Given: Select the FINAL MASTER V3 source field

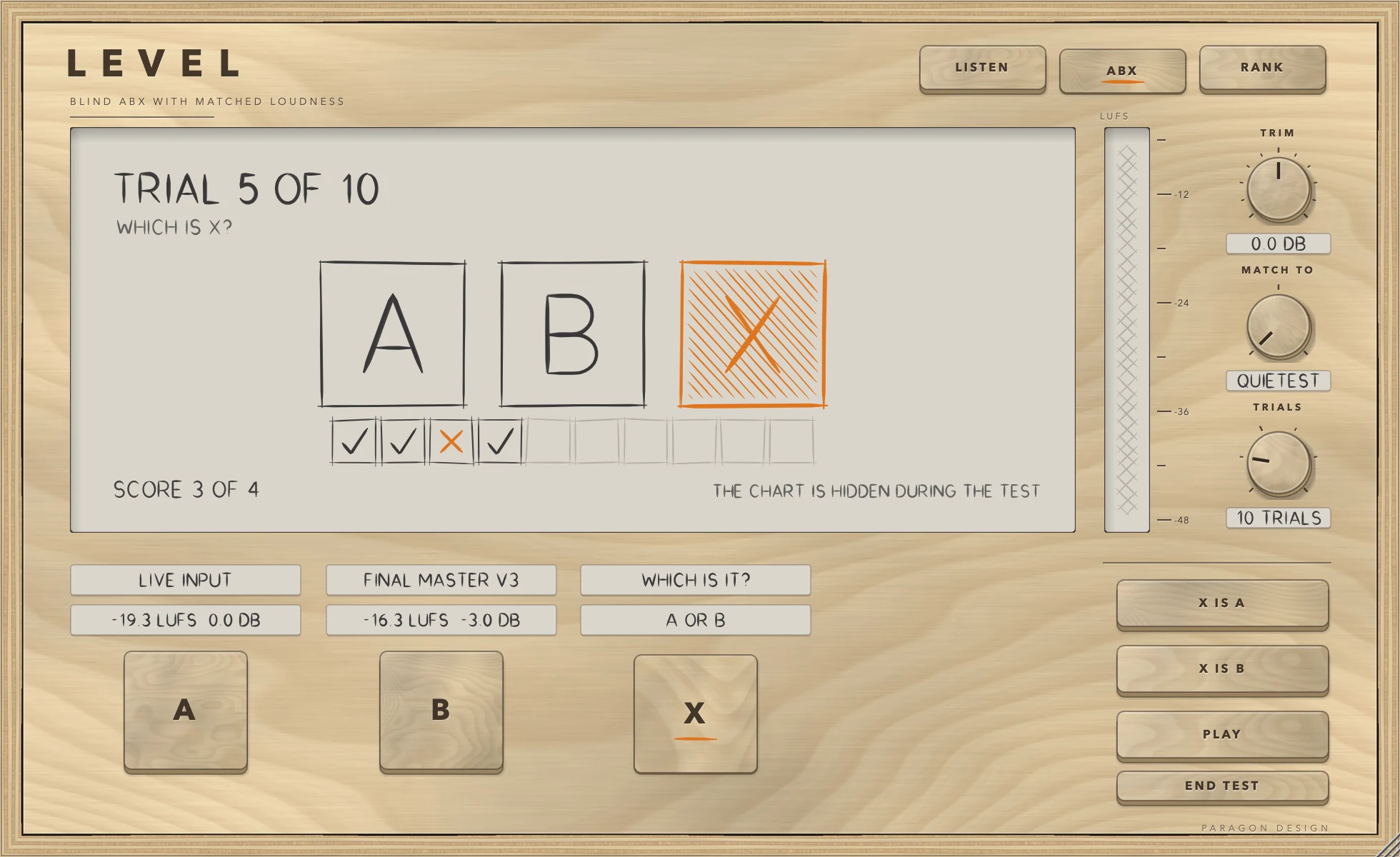Looking at the screenshot, I should pos(441,580).
